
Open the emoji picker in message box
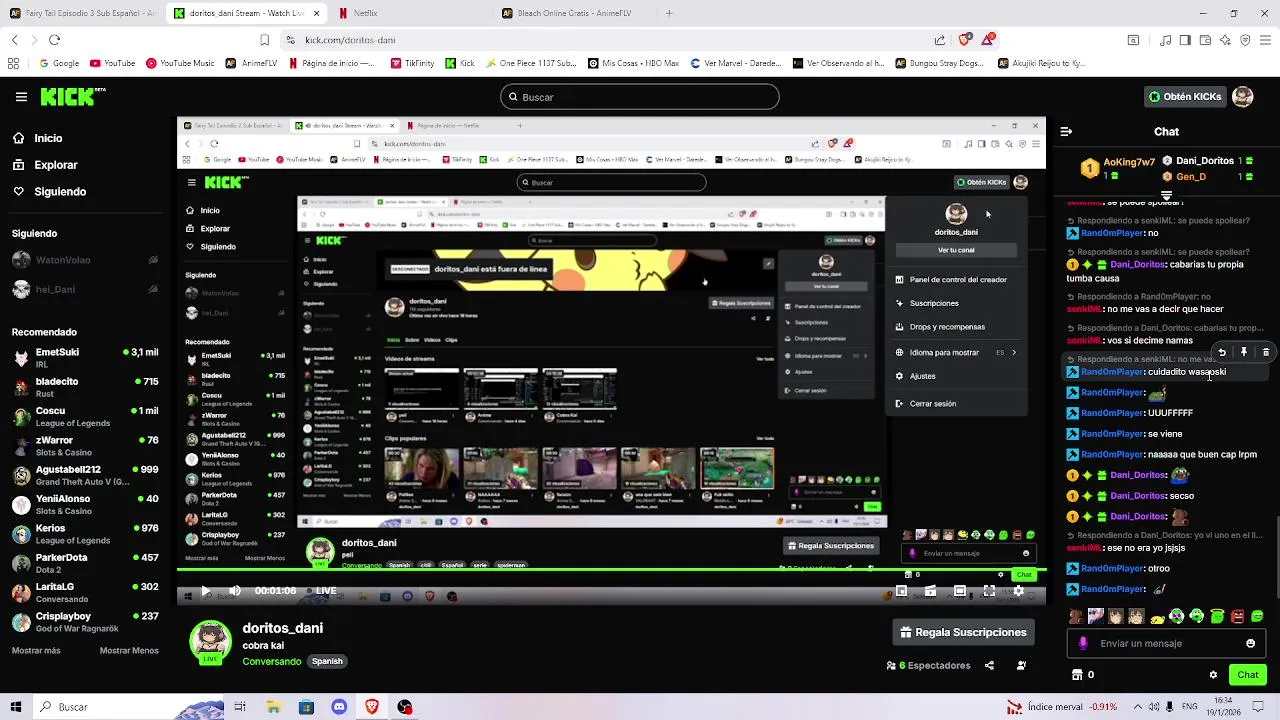coord(1250,643)
